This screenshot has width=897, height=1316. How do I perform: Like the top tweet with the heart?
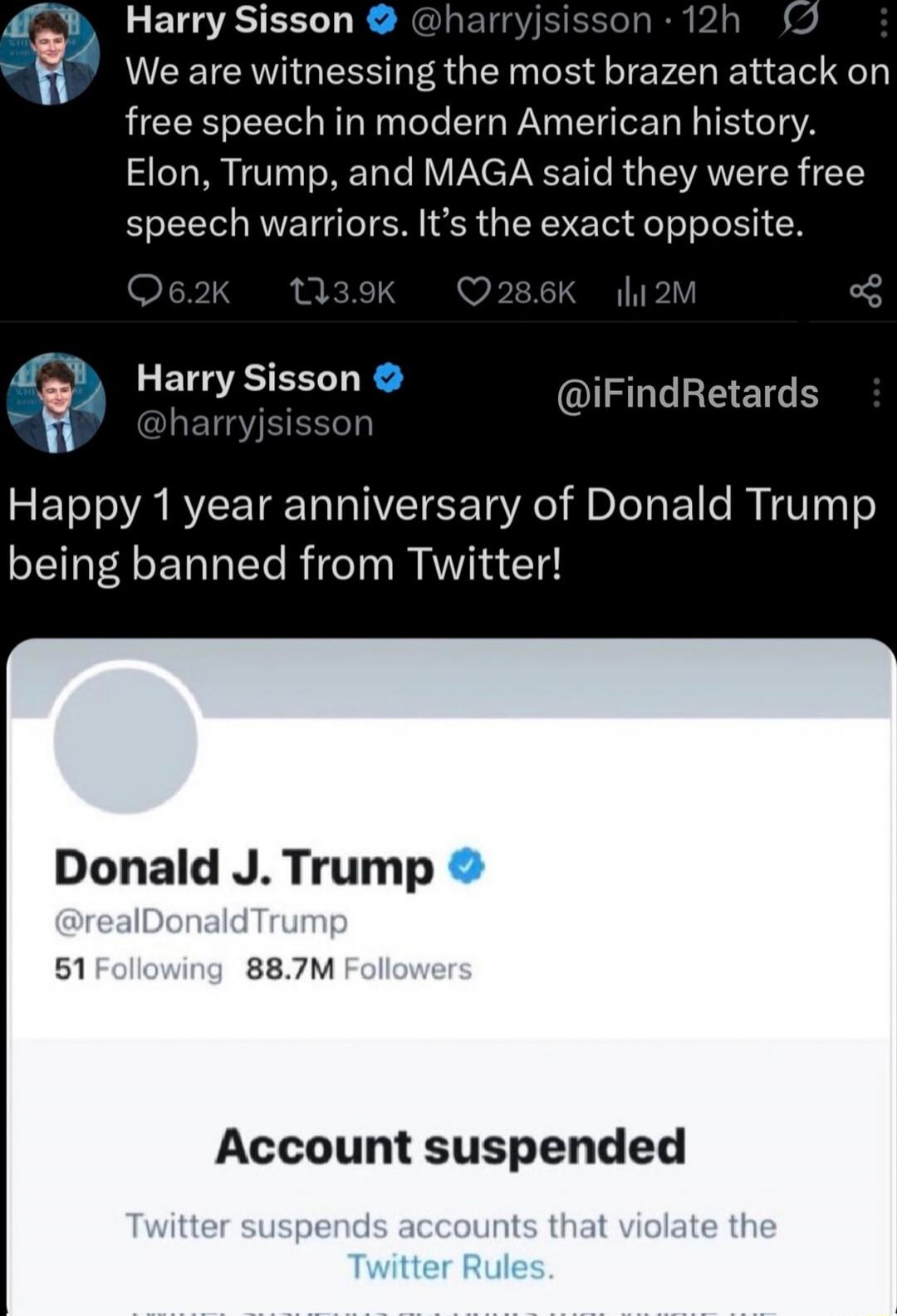pyautogui.click(x=474, y=291)
